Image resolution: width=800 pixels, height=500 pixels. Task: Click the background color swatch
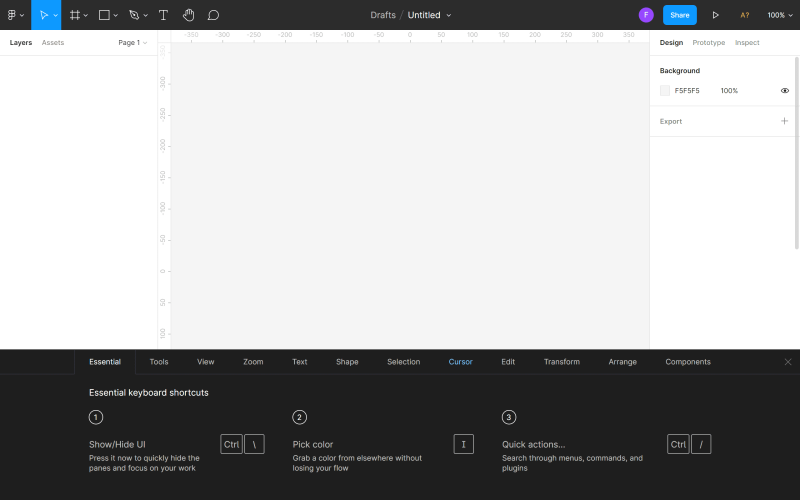665,91
